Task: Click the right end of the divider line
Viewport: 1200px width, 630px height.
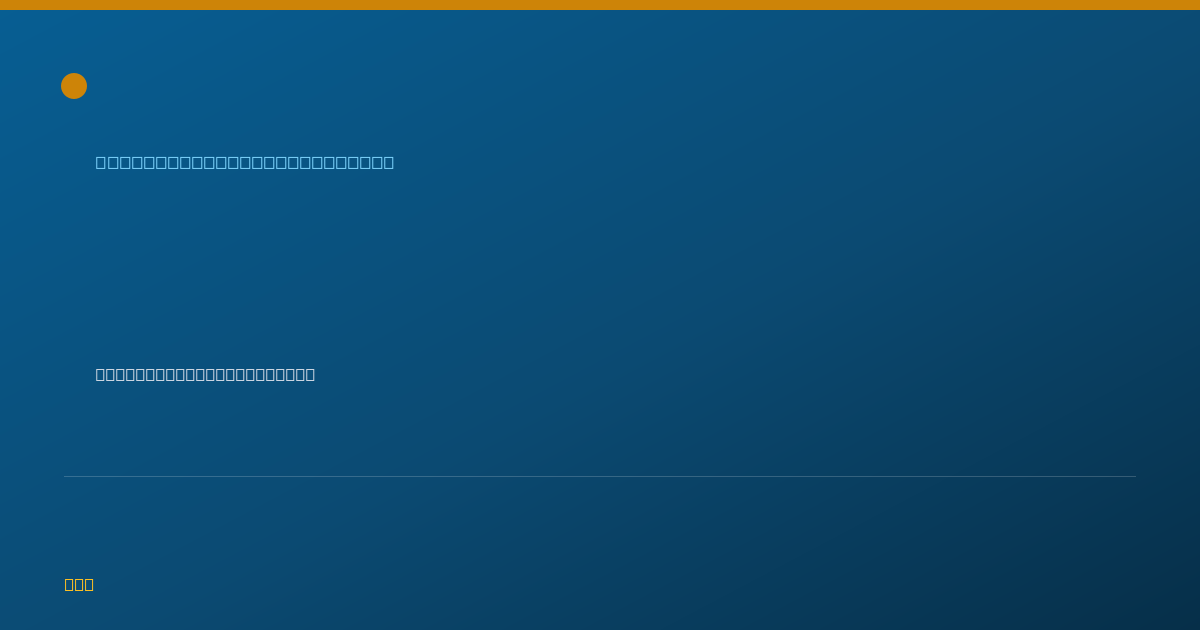Action: tap(1134, 476)
